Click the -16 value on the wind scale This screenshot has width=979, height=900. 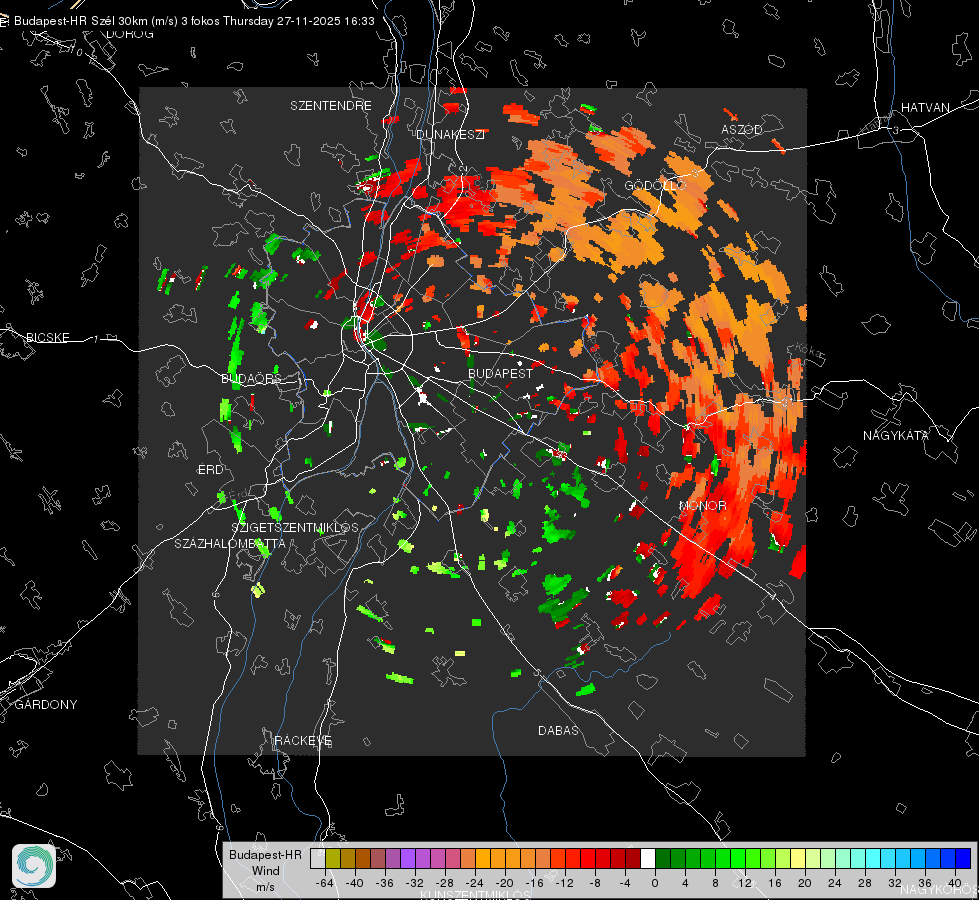pyautogui.click(x=534, y=883)
